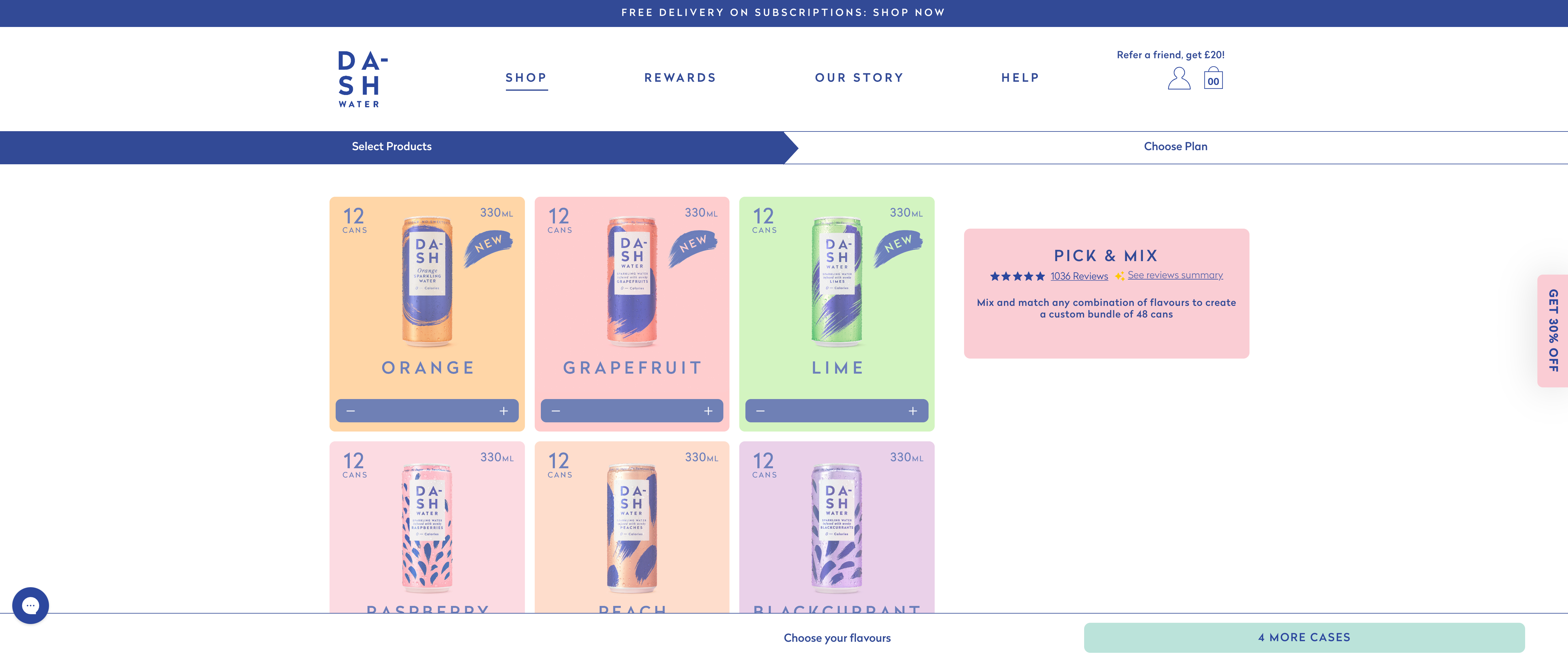Increase the Lime case quantity
Screen dimensions: 1568x662
tap(912, 410)
